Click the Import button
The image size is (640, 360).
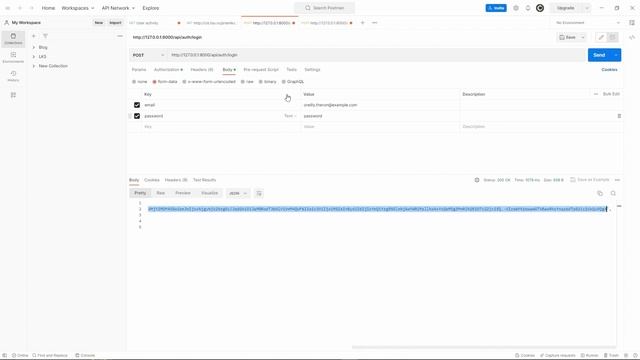click(x=115, y=23)
